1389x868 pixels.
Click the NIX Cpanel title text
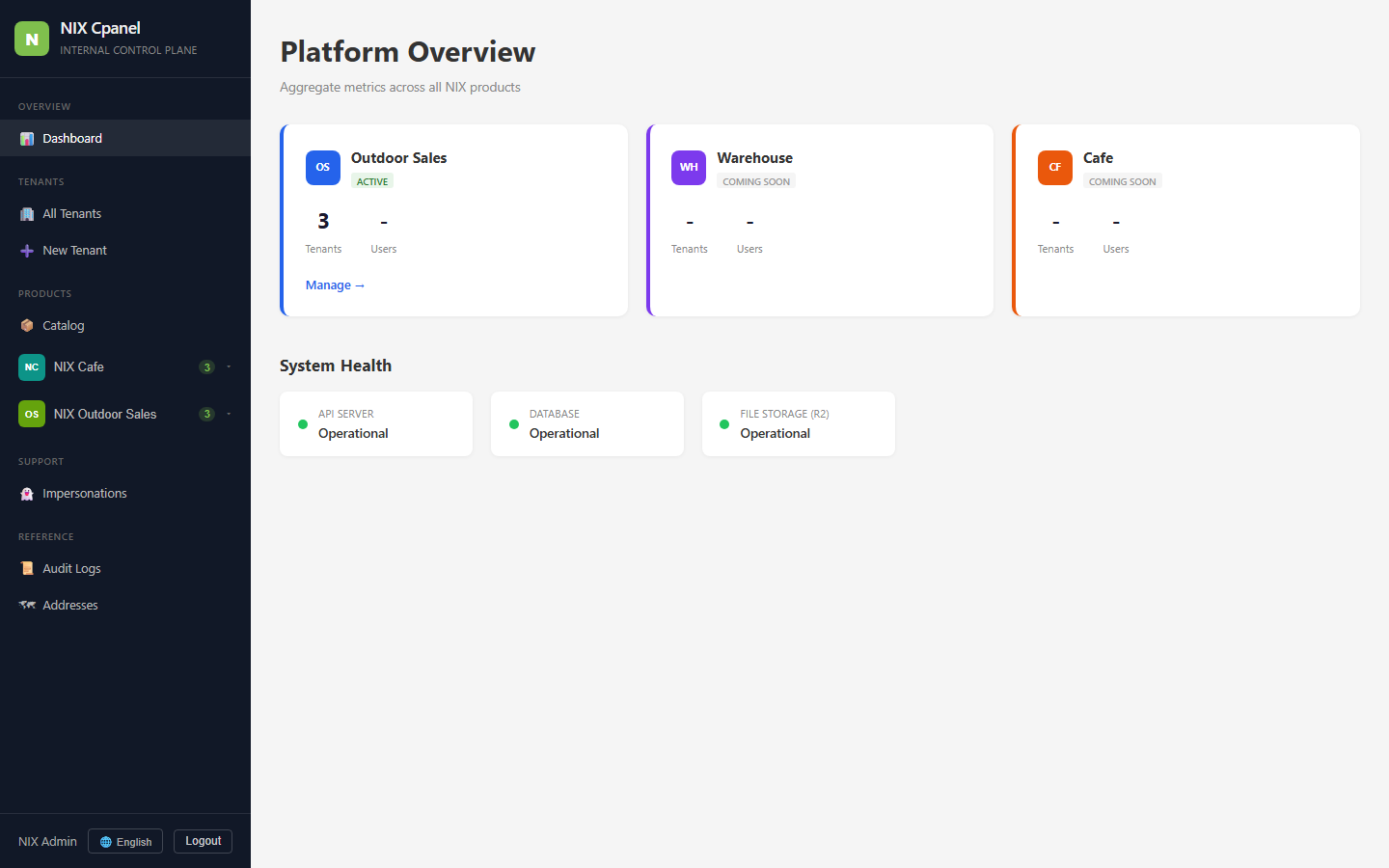[x=100, y=29]
